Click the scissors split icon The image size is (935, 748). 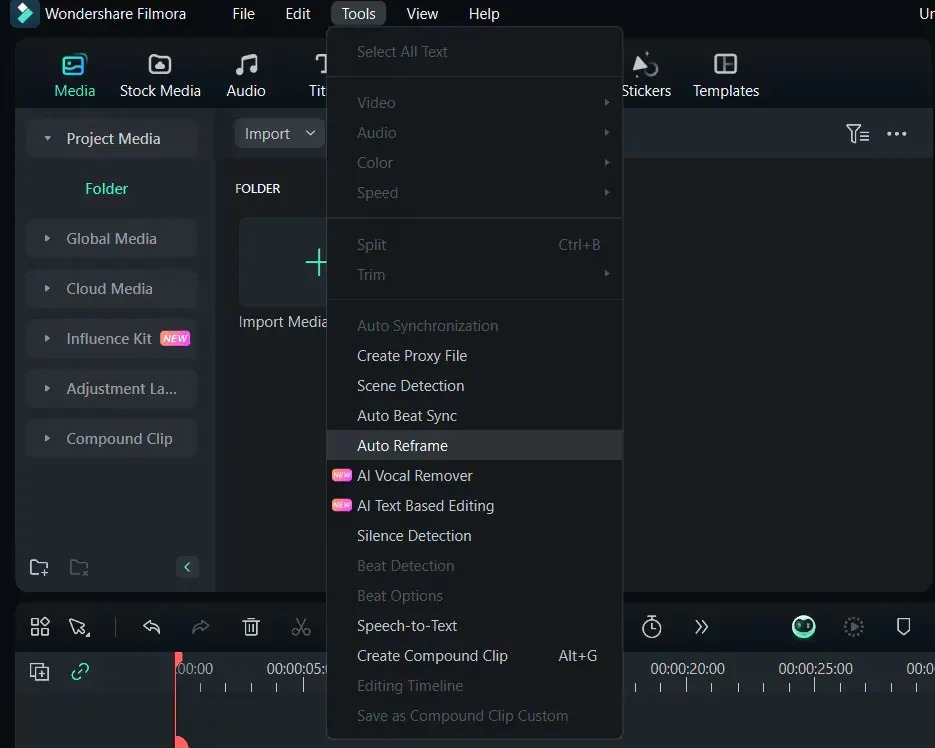pos(301,627)
